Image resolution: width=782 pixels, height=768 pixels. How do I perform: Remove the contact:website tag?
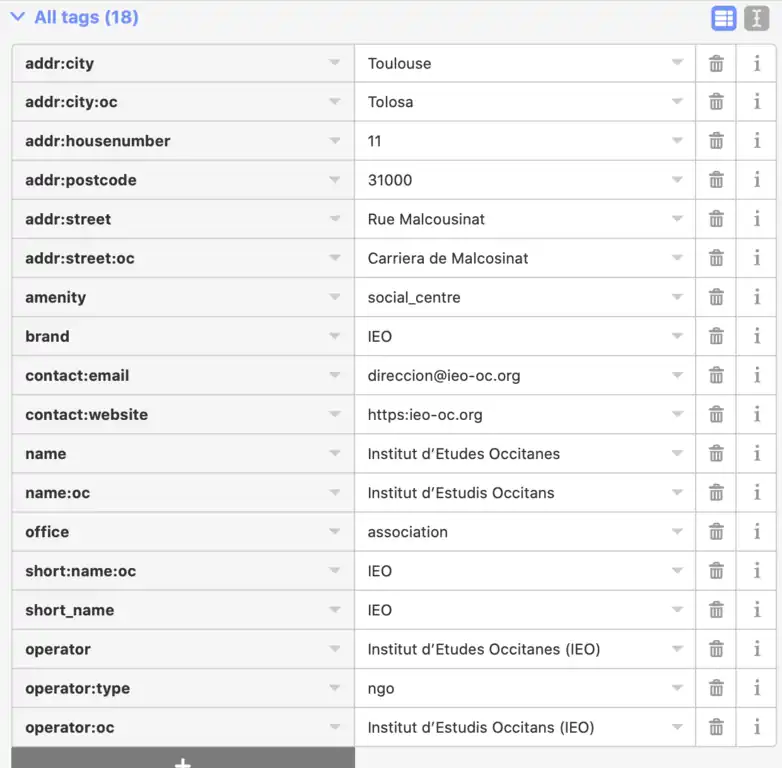click(716, 415)
